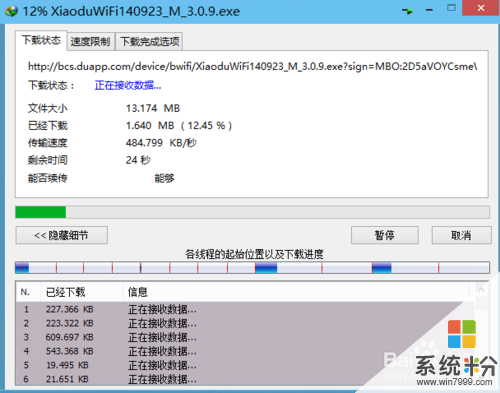
Task: Minimize the download window
Action: tap(429, 10)
